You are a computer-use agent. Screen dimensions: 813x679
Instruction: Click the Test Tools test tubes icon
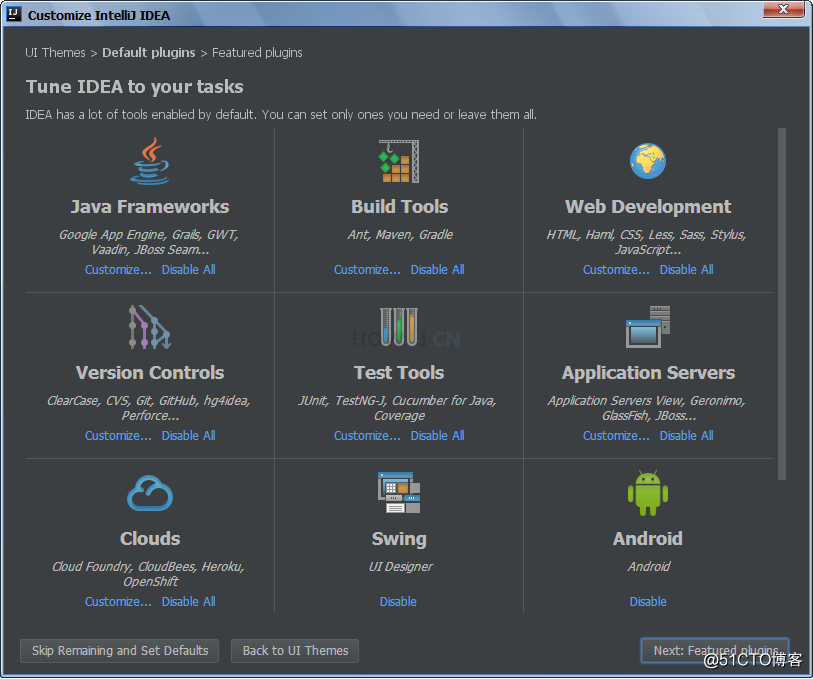[x=399, y=327]
